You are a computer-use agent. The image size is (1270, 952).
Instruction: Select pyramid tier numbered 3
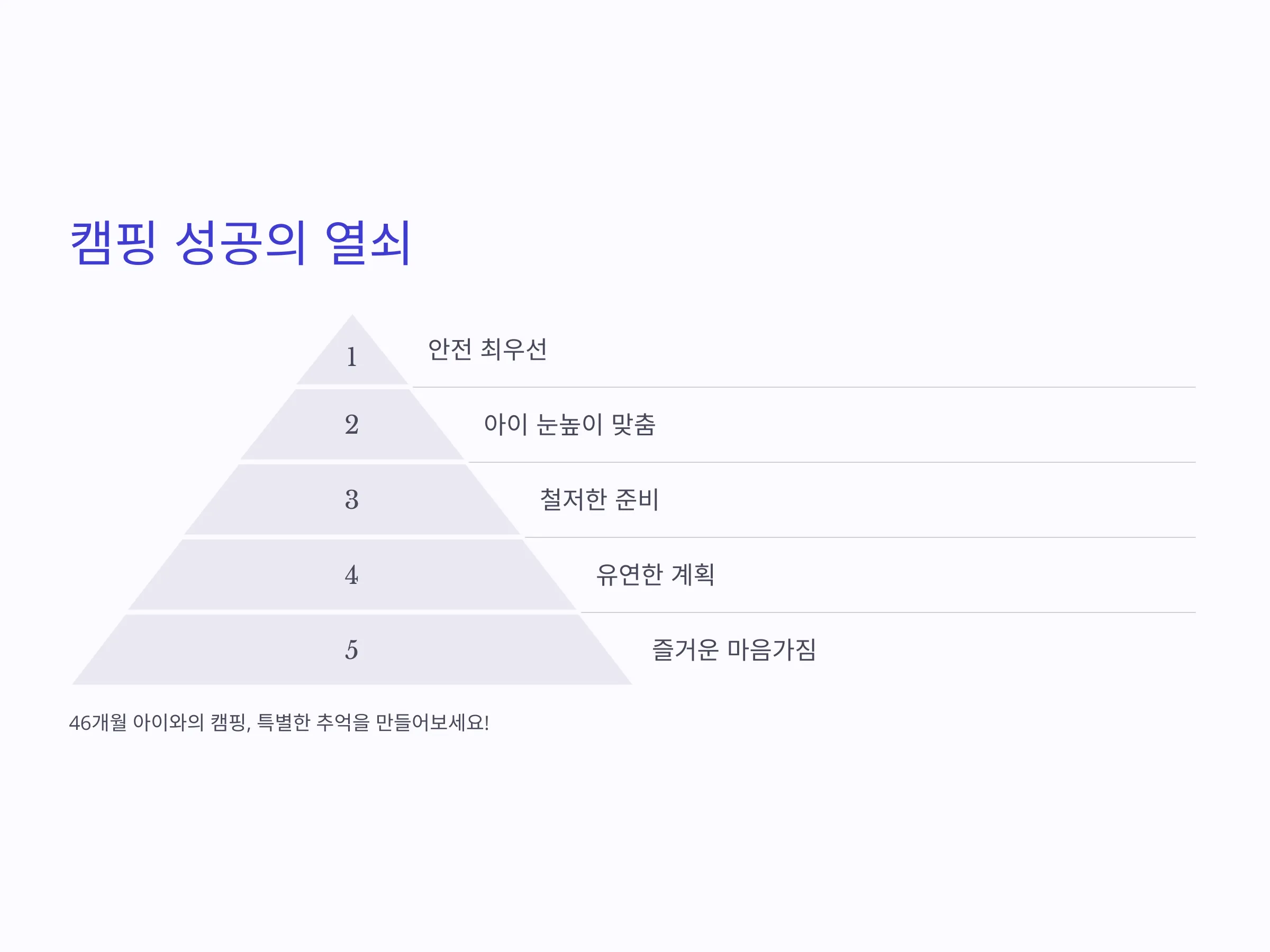pos(352,500)
